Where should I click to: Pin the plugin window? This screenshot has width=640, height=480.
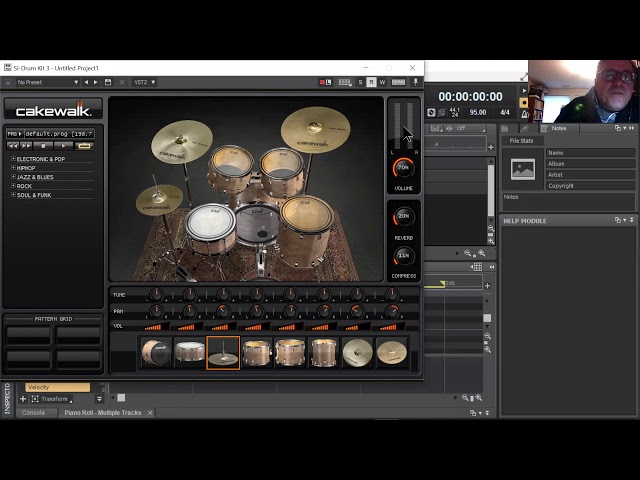[416, 82]
